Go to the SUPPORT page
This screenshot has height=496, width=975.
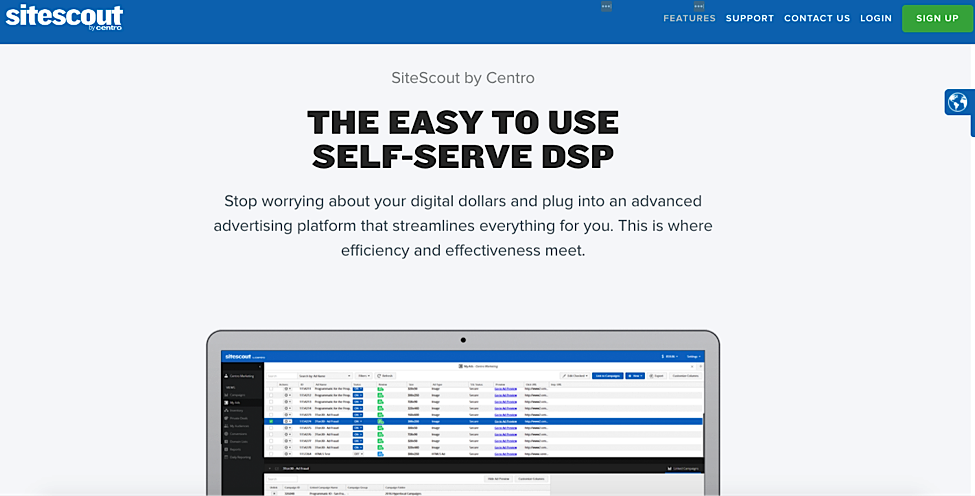tap(749, 18)
